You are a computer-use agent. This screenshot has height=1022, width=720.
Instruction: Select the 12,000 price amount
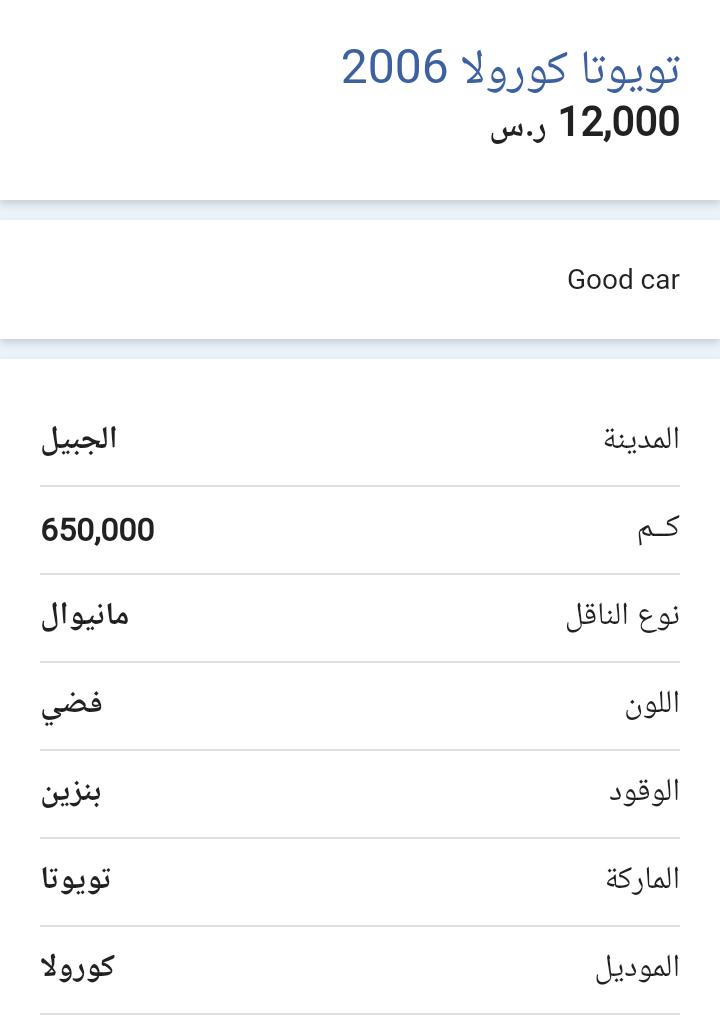619,122
